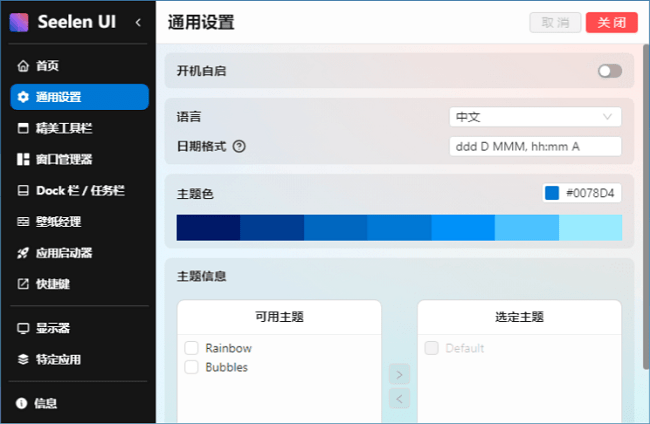Click the red 关闭 button
This screenshot has height=424, width=650.
pos(611,22)
